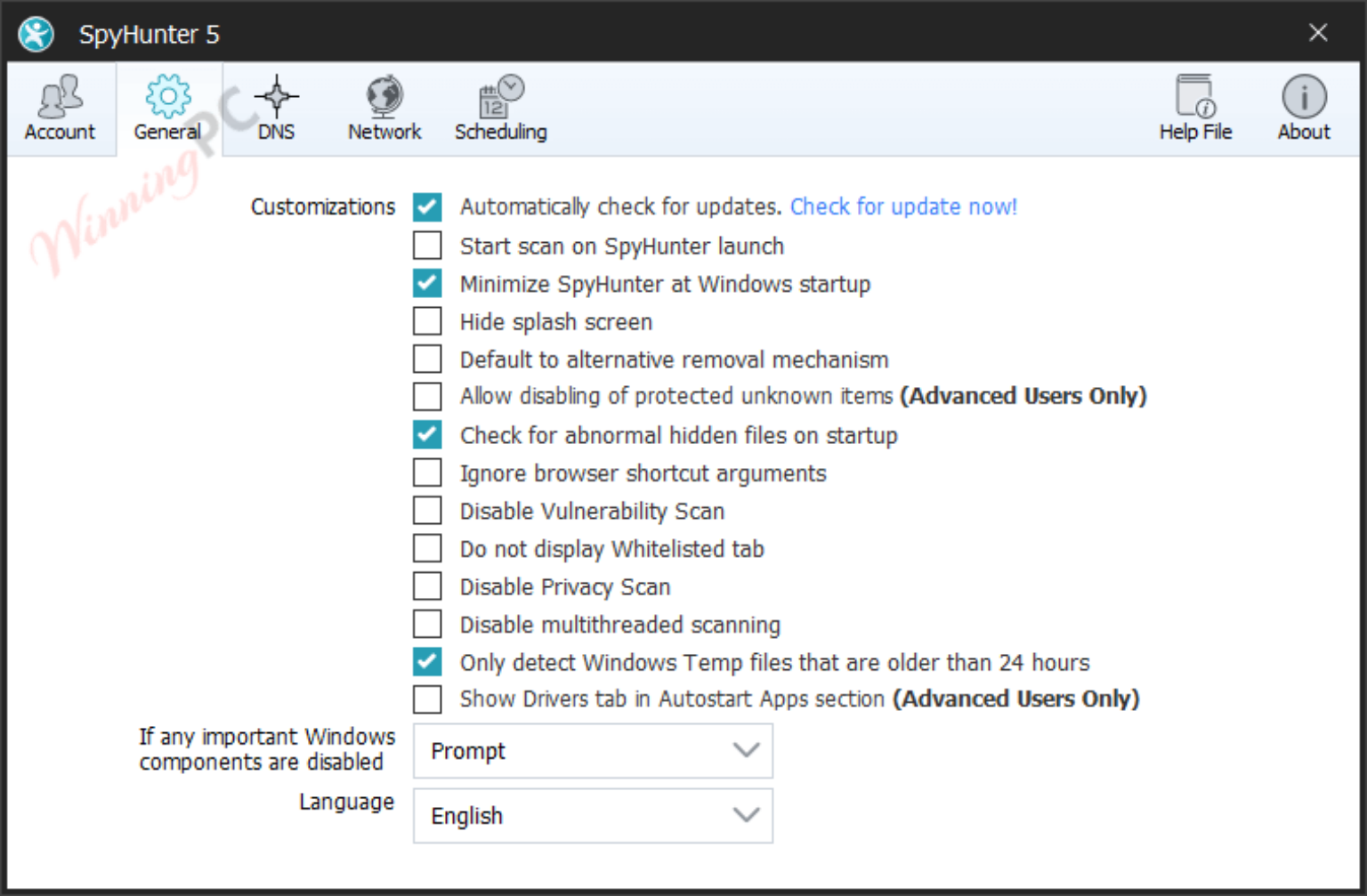Uncheck Automatically check for updates
This screenshot has width=1367, height=896.
click(x=427, y=206)
